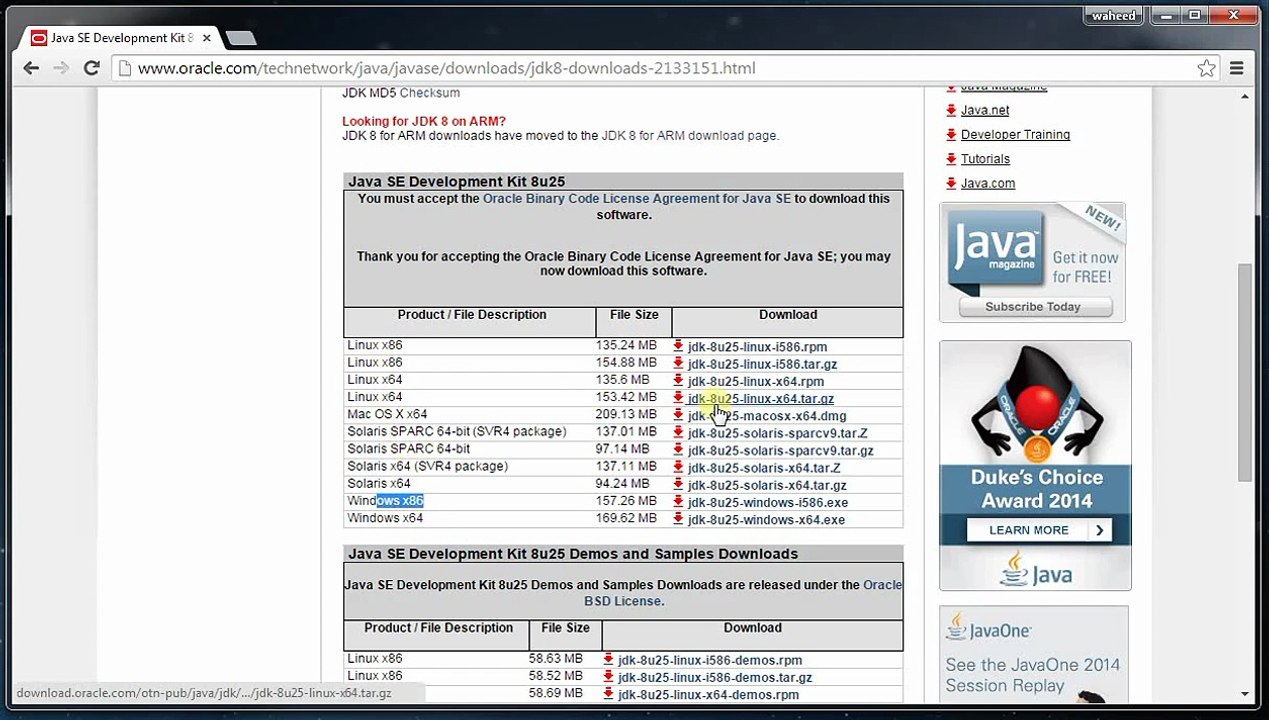Select the Java SE Development Kit tab
Screen dimensions: 1269x720
(121, 38)
